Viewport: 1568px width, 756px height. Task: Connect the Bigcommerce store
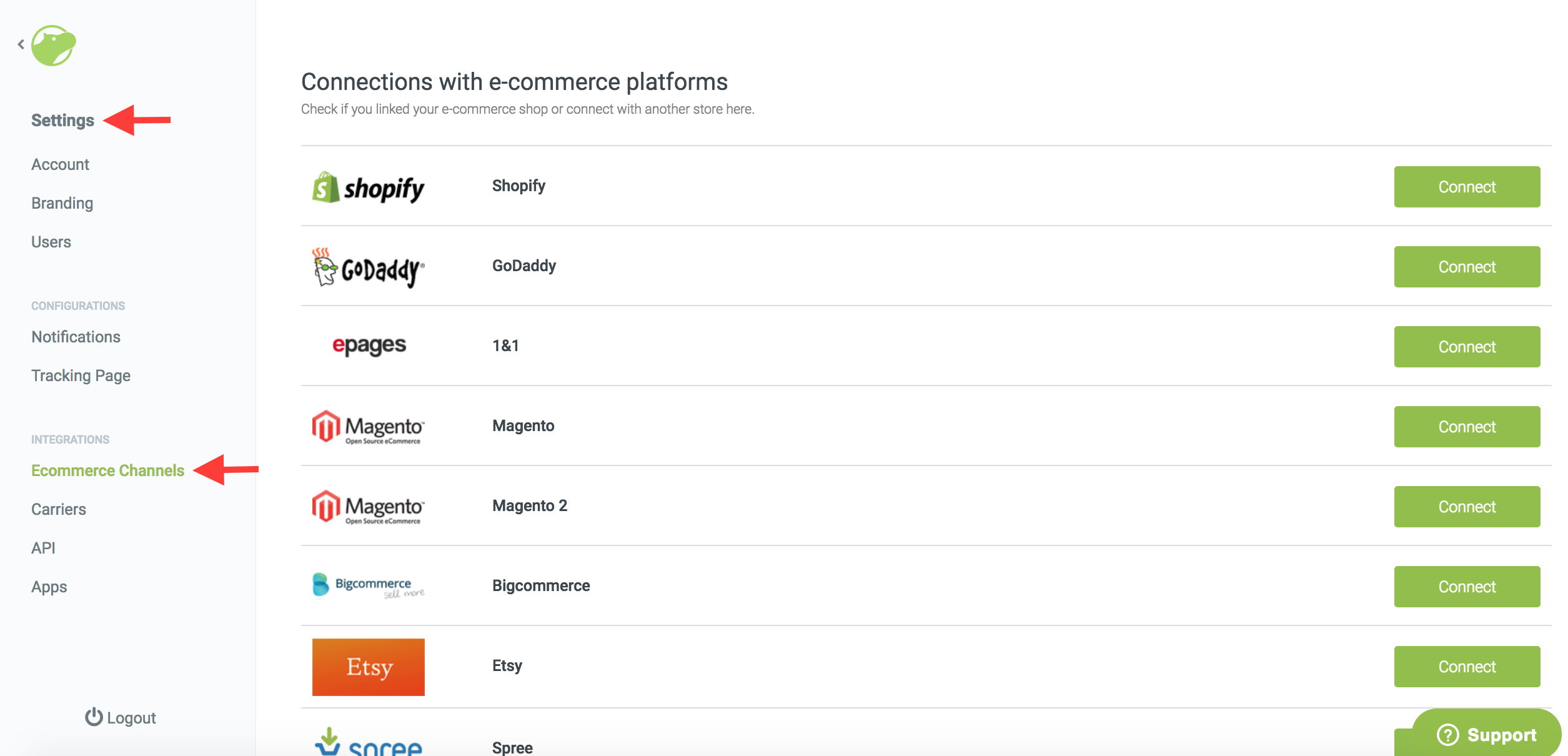pos(1467,587)
